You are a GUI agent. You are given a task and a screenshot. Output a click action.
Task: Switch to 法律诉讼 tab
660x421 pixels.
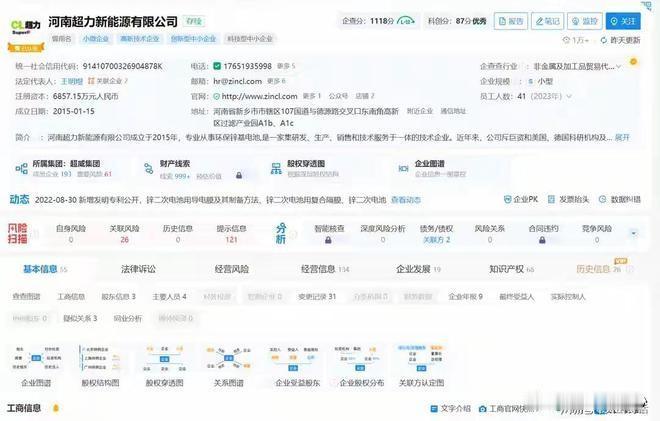138,269
